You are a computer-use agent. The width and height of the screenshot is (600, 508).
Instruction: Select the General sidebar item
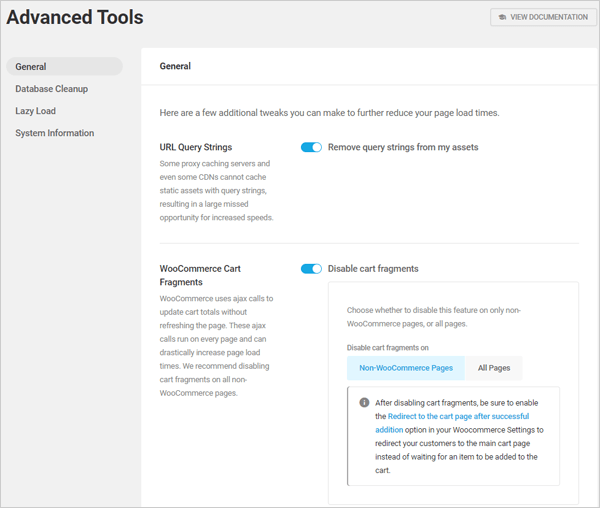point(64,67)
